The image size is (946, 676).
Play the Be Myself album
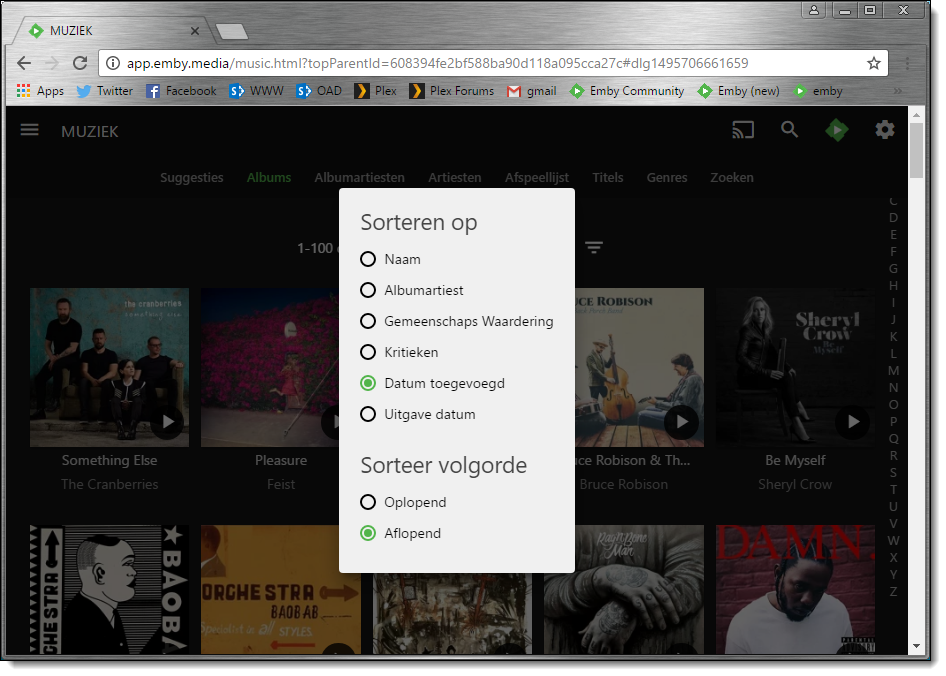tap(852, 421)
